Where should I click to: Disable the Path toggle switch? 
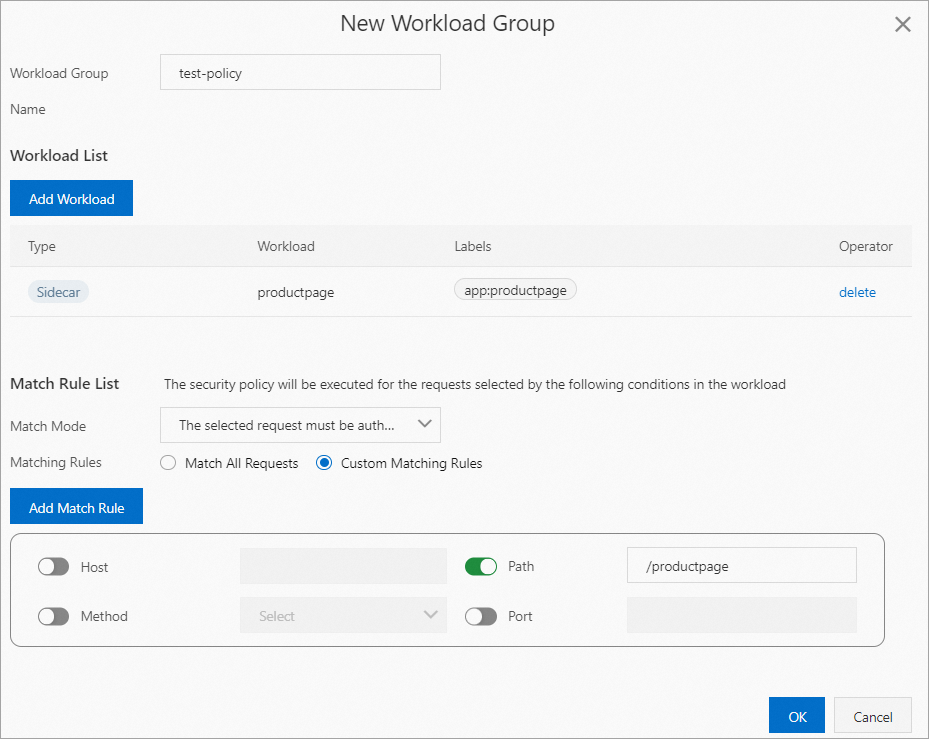click(x=481, y=566)
